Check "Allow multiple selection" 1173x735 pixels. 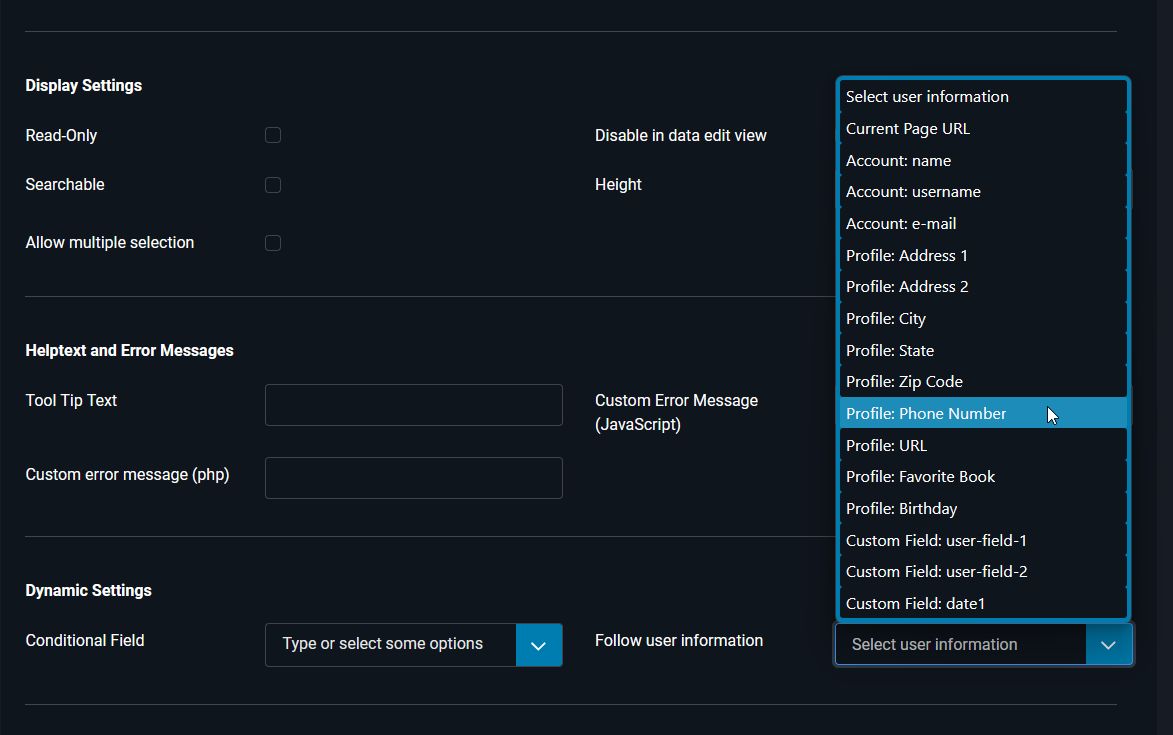click(273, 242)
